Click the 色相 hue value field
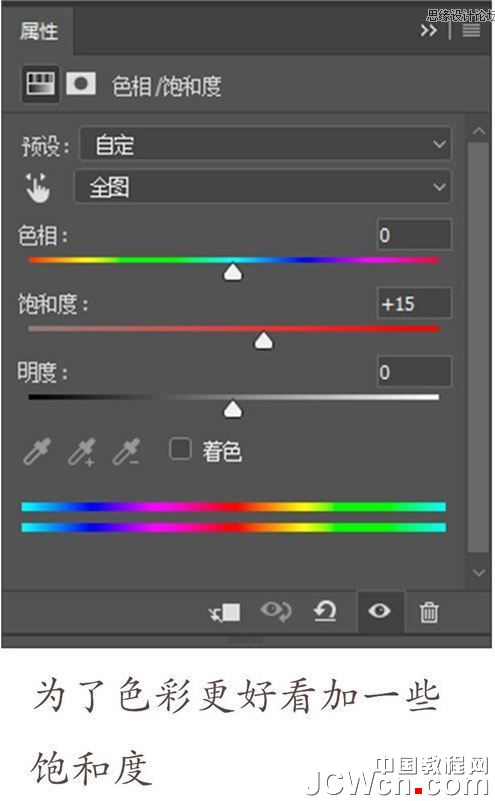 (x=414, y=235)
